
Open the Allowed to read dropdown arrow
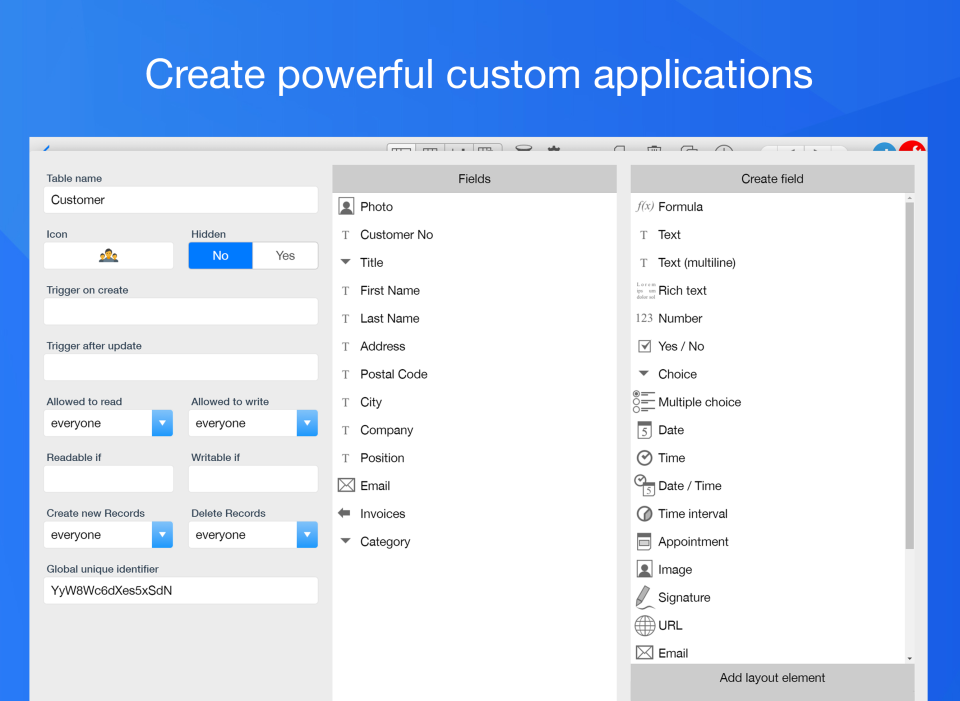[162, 423]
